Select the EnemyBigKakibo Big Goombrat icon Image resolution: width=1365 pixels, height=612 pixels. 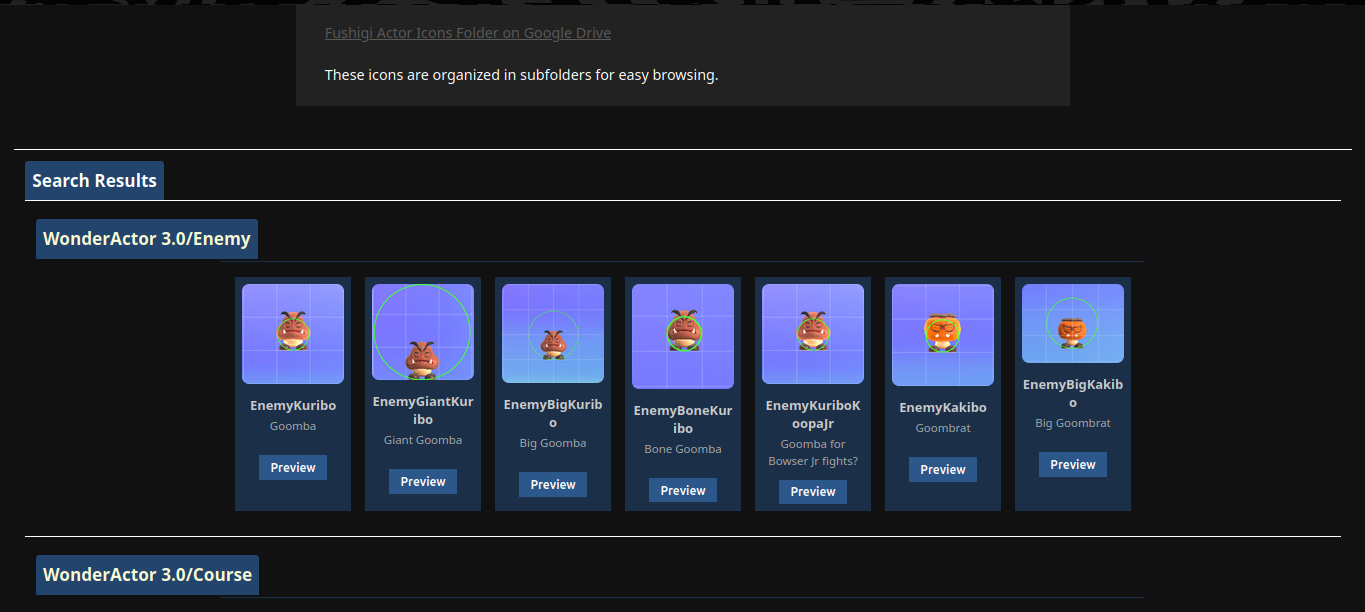1073,323
